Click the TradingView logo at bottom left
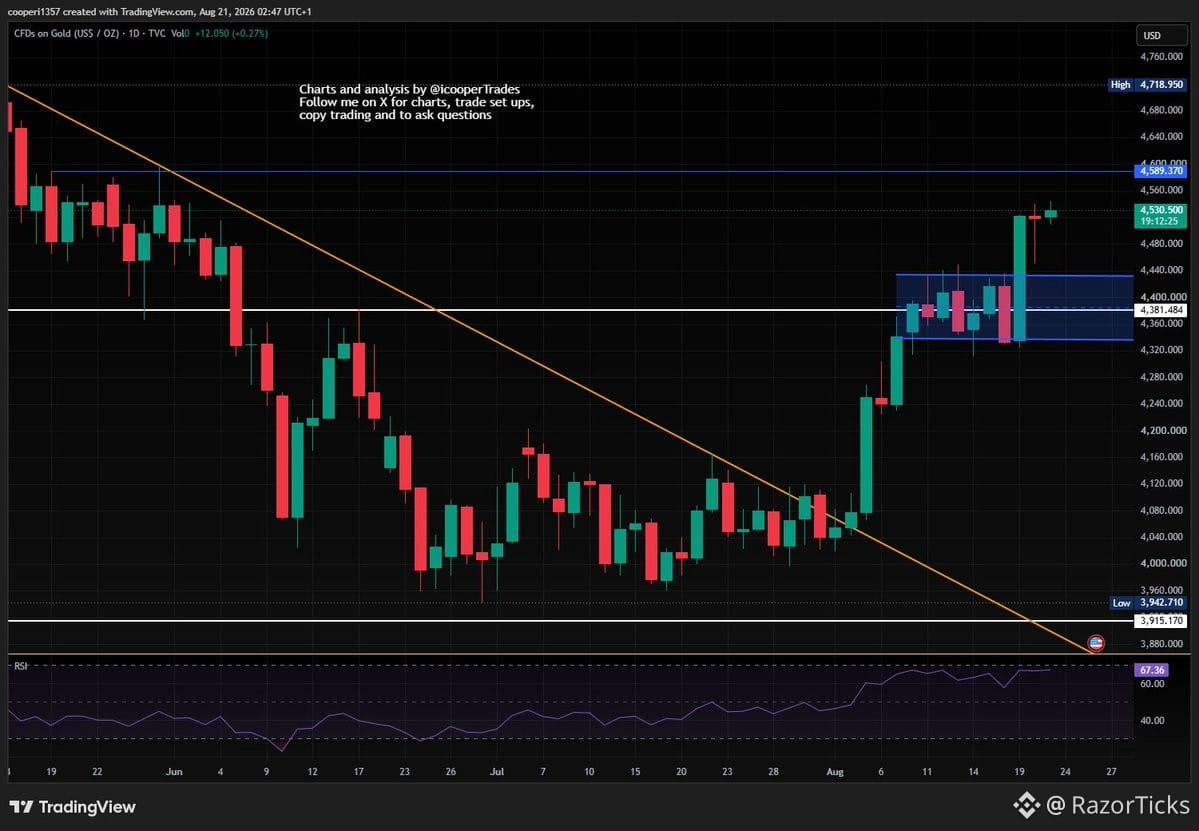The height and width of the screenshot is (831, 1199). [x=73, y=807]
